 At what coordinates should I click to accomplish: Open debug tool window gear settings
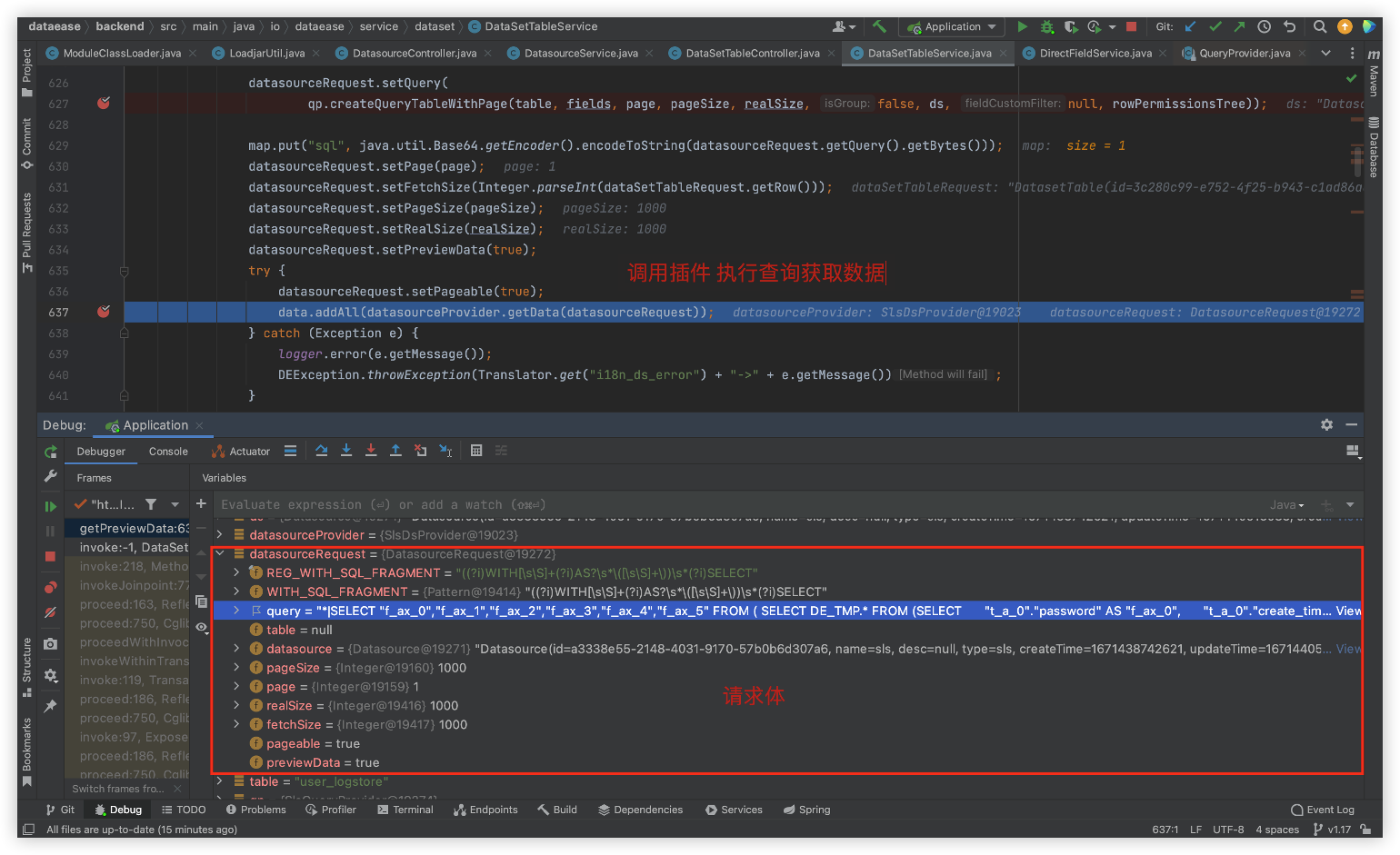point(1326,424)
